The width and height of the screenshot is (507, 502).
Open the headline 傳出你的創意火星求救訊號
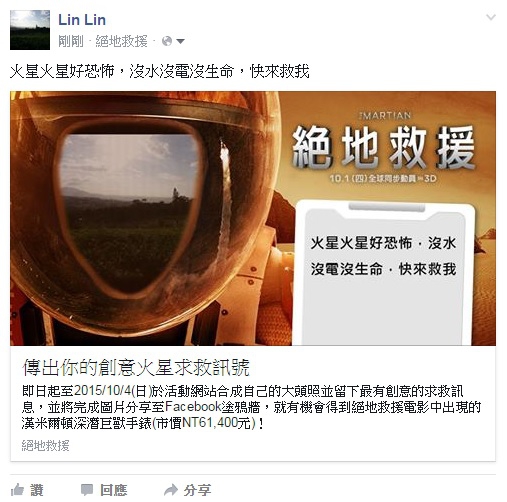(x=136, y=368)
